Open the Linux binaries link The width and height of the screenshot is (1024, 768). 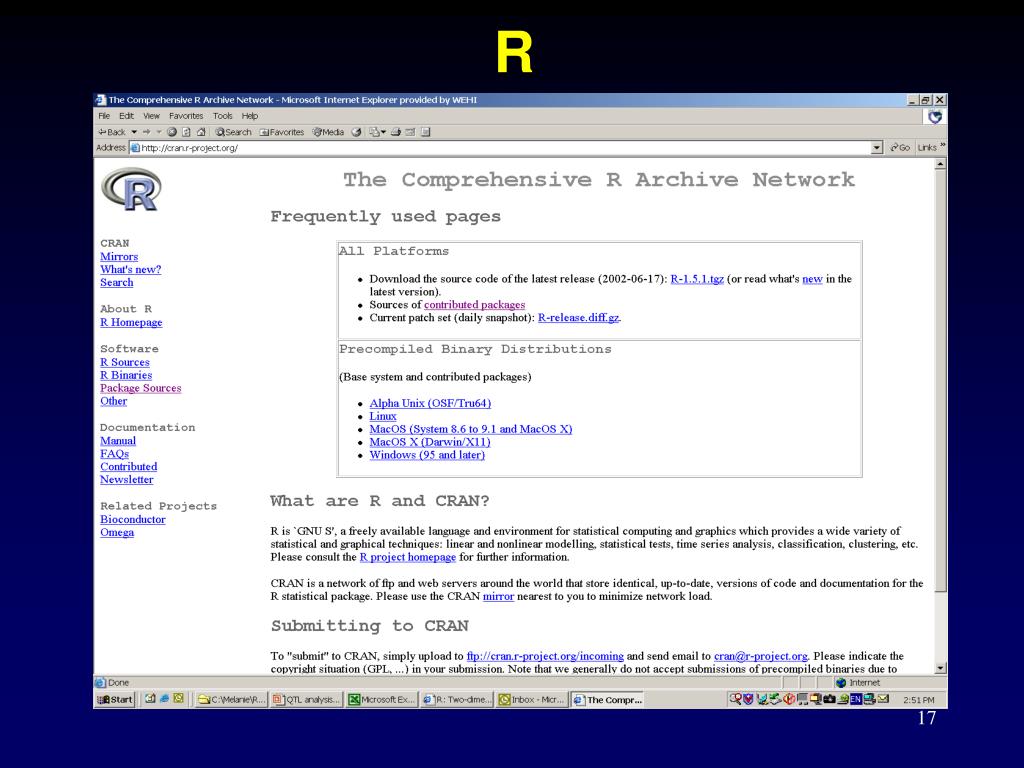point(383,416)
